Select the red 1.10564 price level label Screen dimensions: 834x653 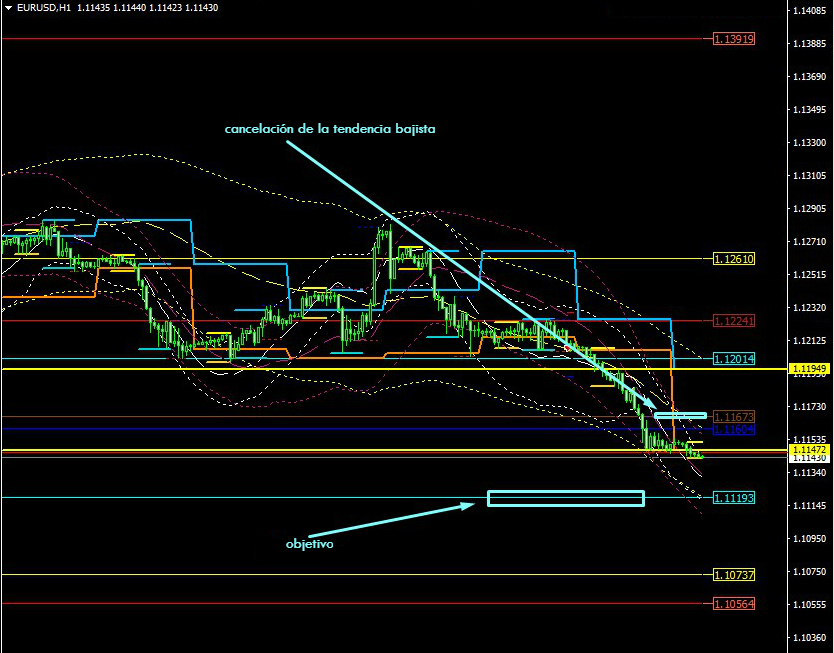[x=733, y=604]
